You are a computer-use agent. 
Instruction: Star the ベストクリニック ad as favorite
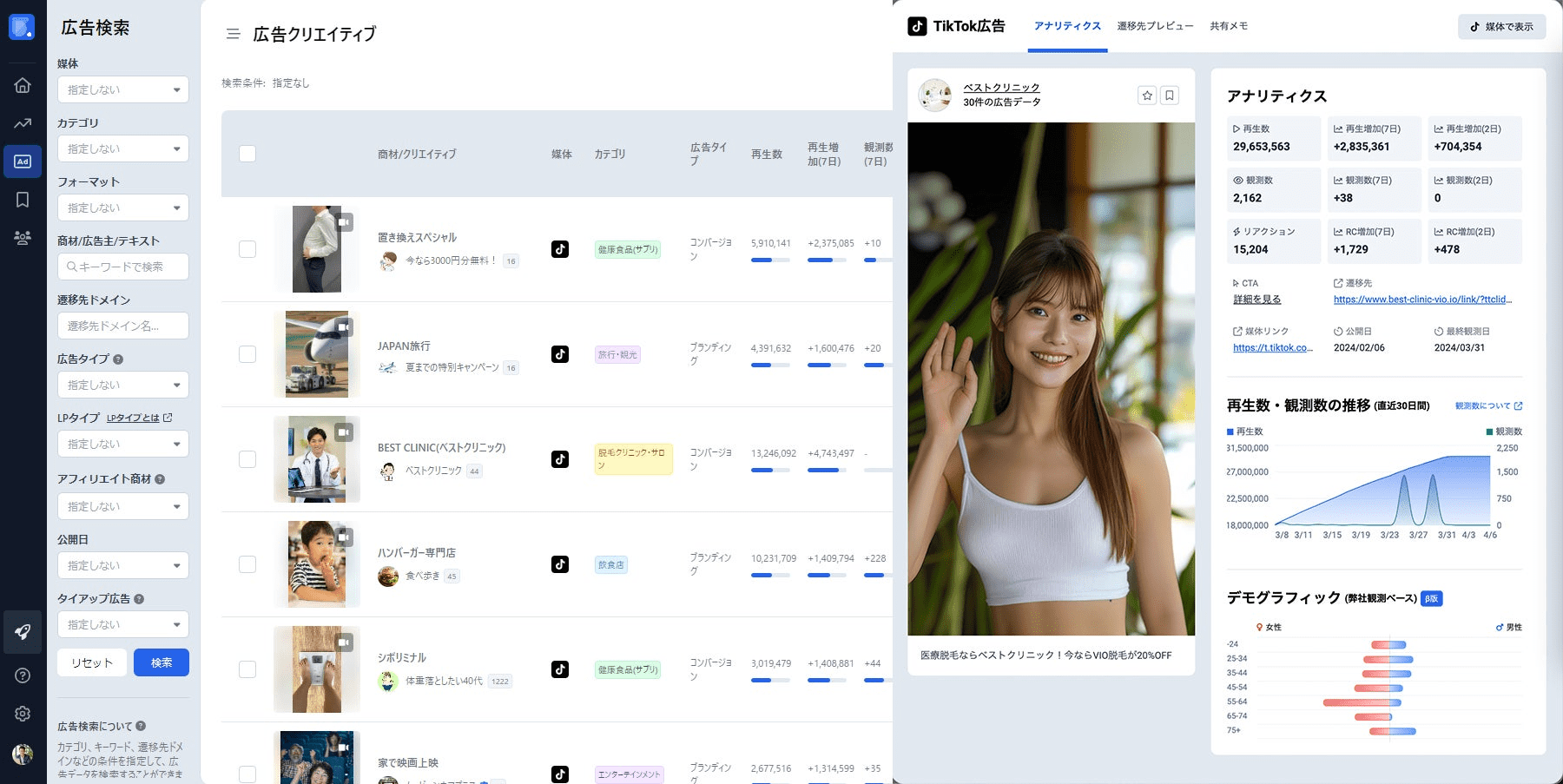tap(1147, 96)
